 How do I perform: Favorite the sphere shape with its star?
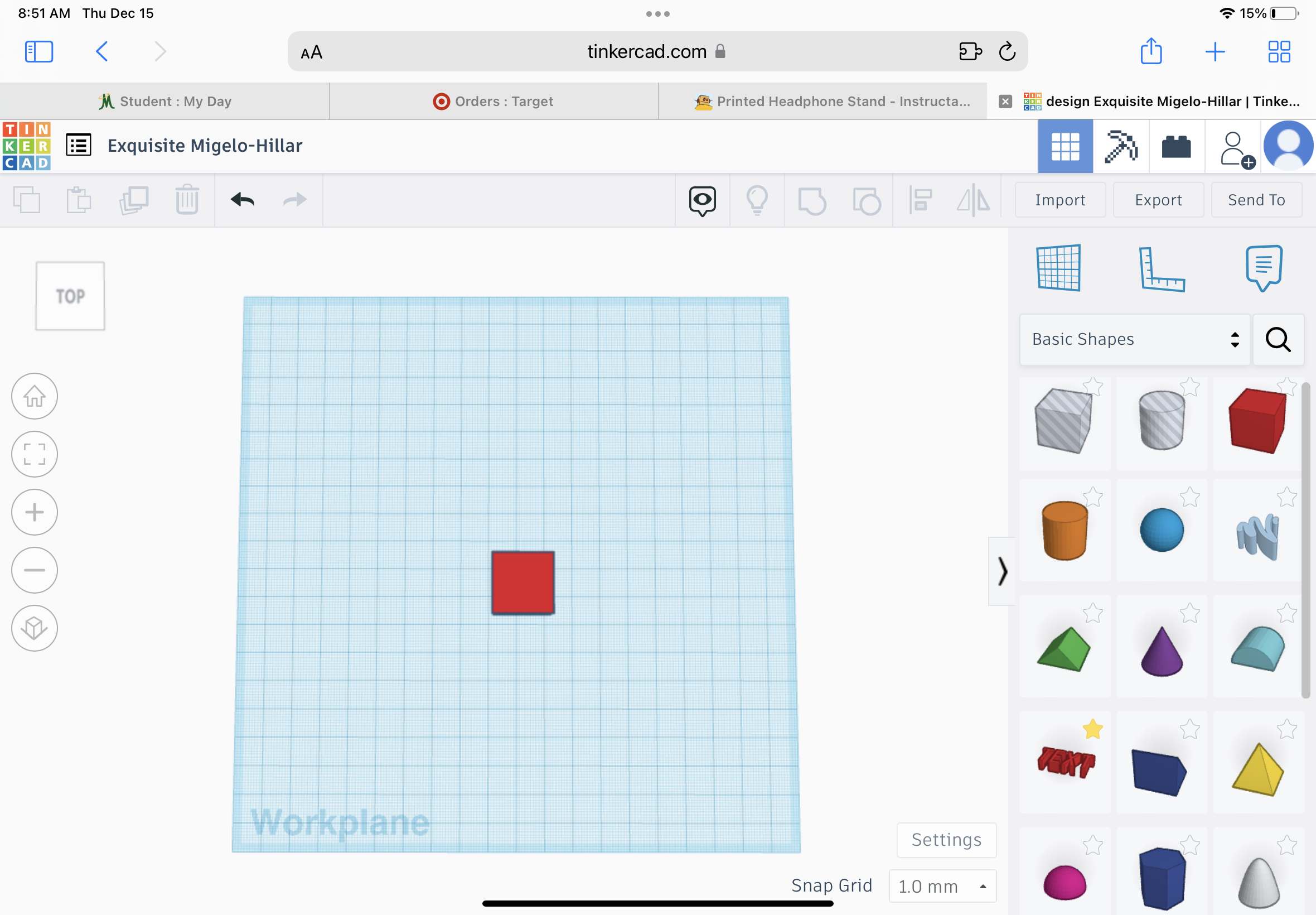pyautogui.click(x=1190, y=497)
